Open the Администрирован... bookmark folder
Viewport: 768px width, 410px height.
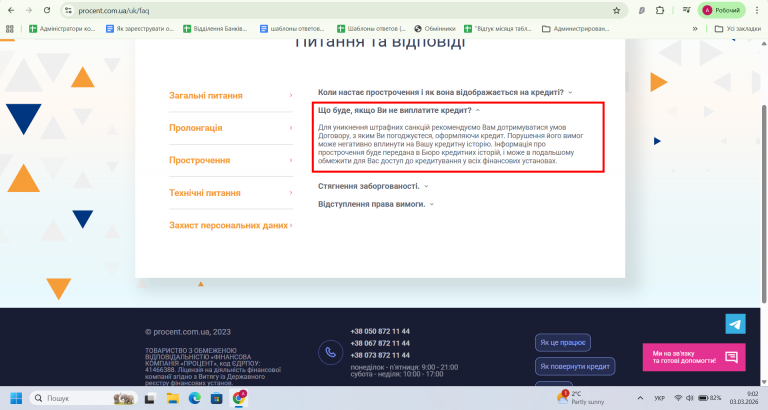coord(576,29)
